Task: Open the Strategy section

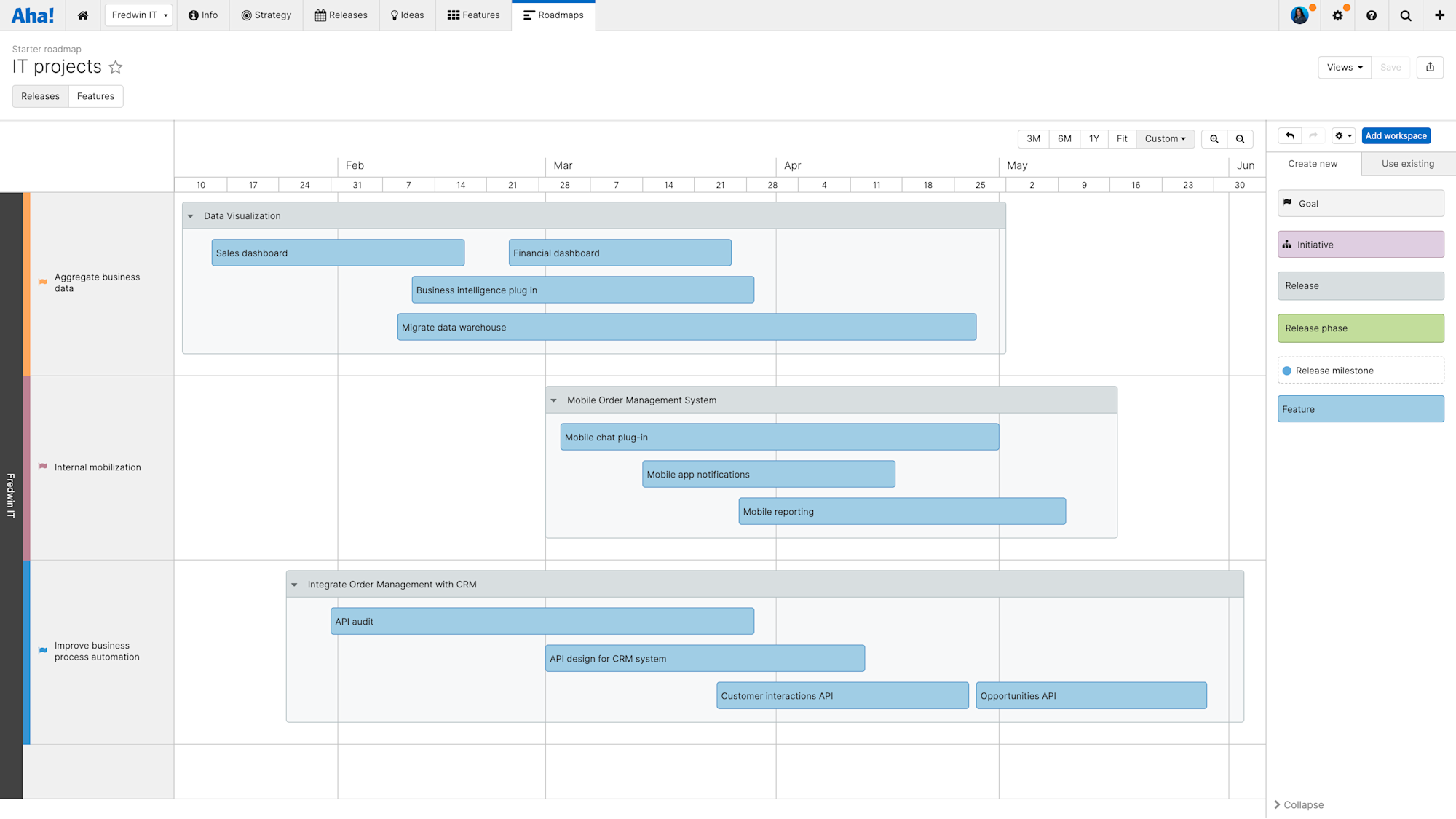Action: tap(266, 15)
